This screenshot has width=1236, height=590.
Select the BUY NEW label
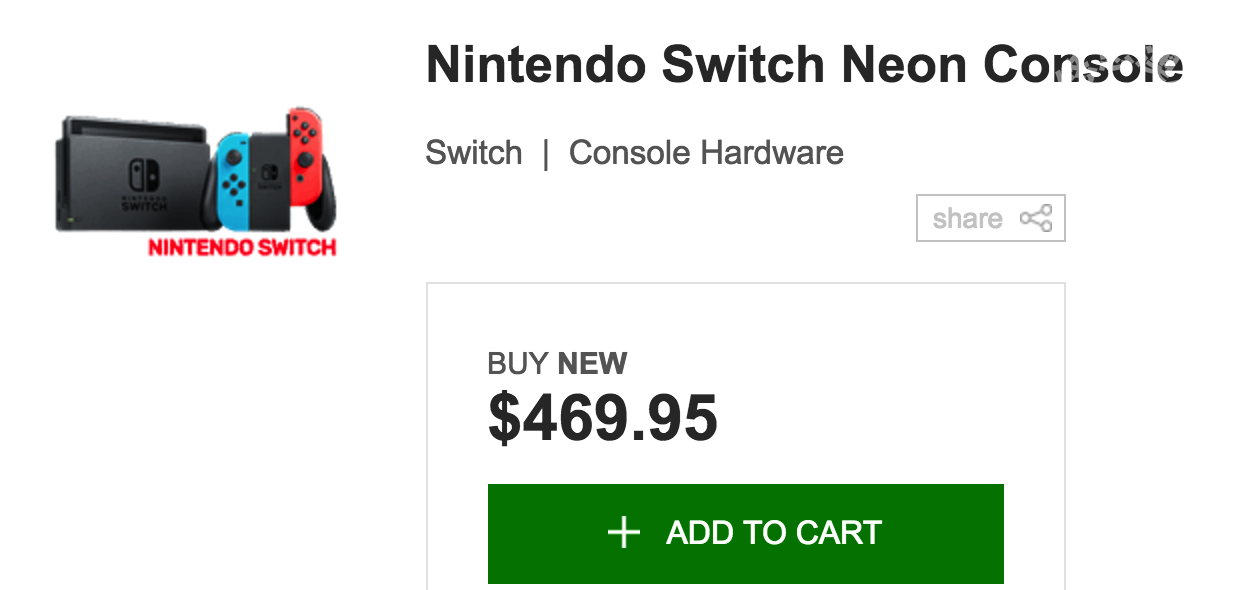coord(557,363)
